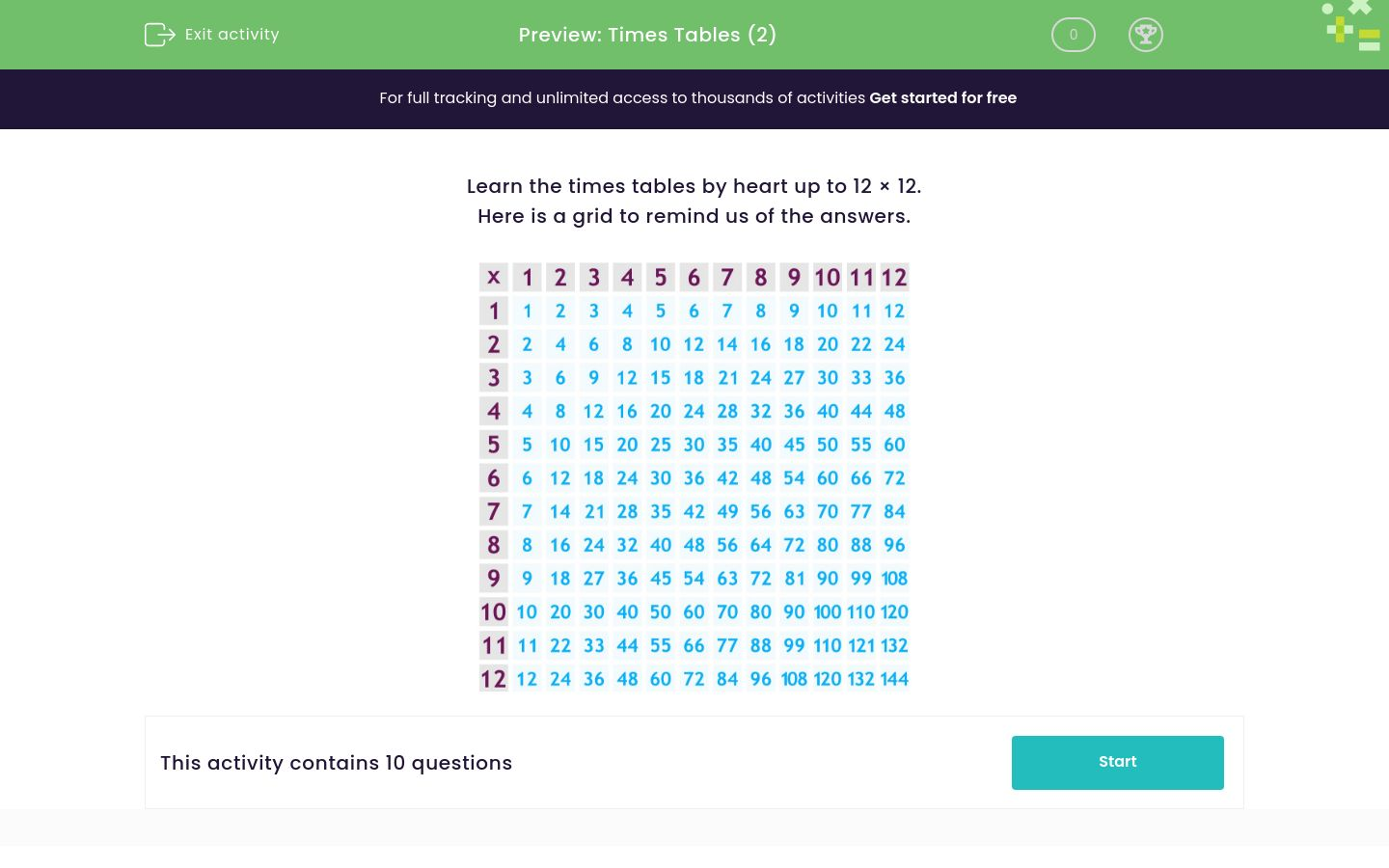Click the text 'This activity contains 10 questions'

click(x=336, y=763)
